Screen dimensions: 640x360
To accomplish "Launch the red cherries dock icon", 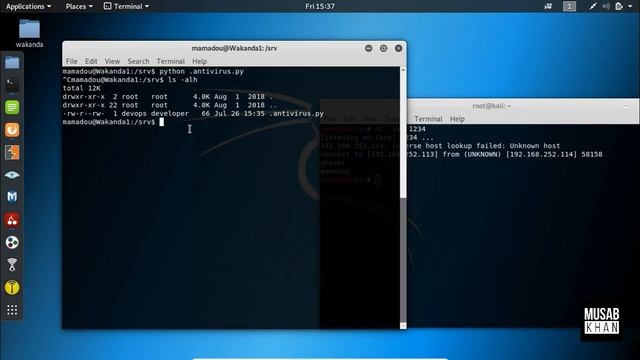I will click(12, 220).
